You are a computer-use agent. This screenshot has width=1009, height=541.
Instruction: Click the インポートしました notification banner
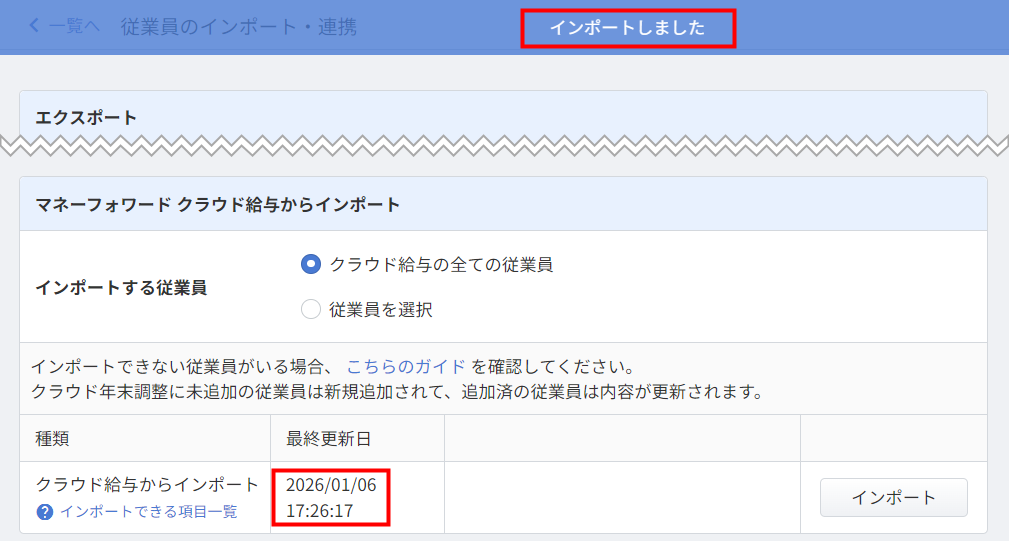pyautogui.click(x=628, y=28)
